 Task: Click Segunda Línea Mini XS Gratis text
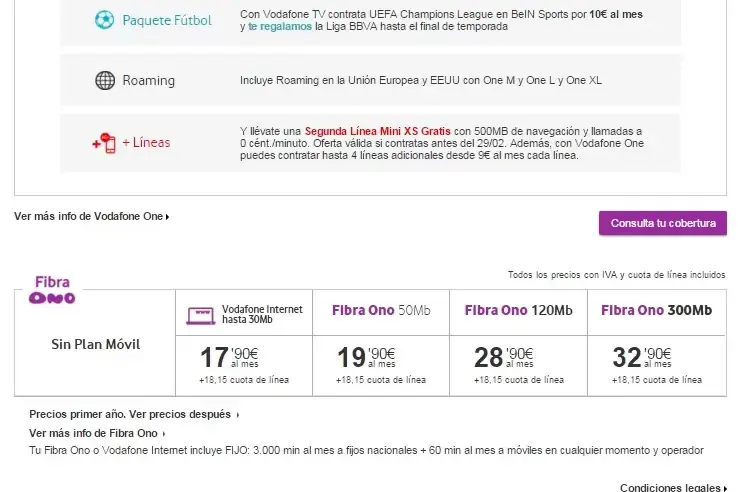coord(377,131)
